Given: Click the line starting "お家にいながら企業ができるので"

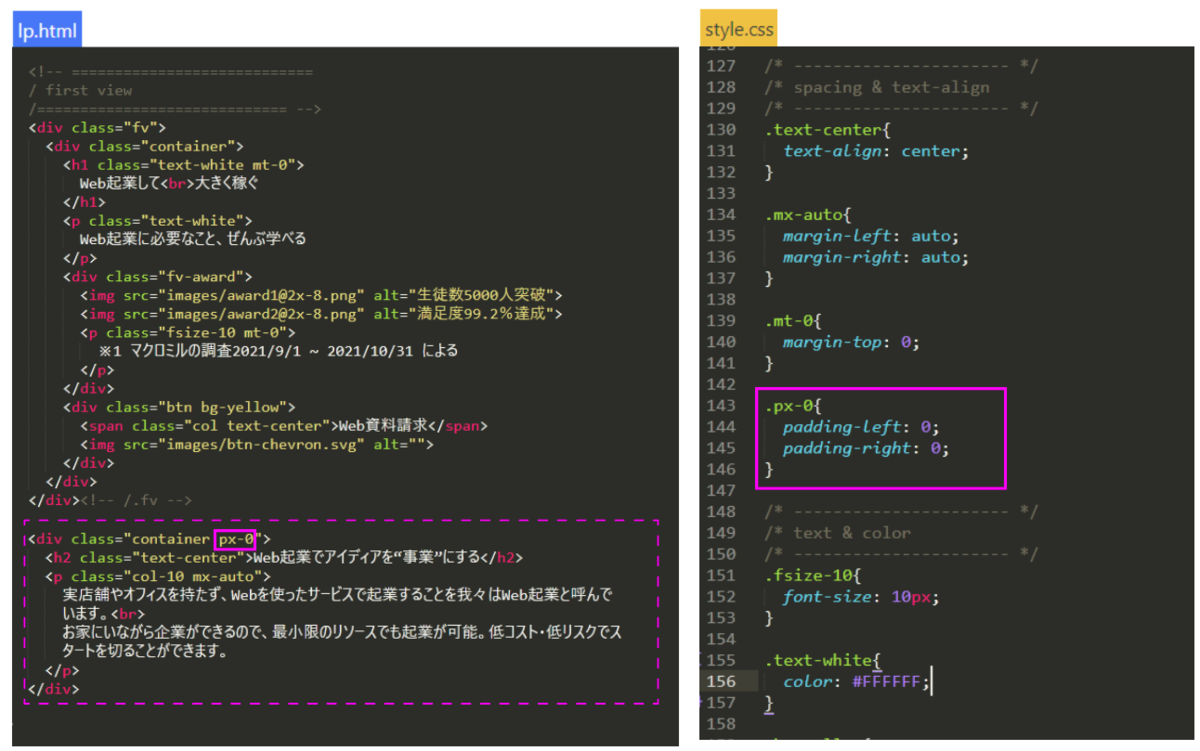Looking at the screenshot, I should point(342,632).
